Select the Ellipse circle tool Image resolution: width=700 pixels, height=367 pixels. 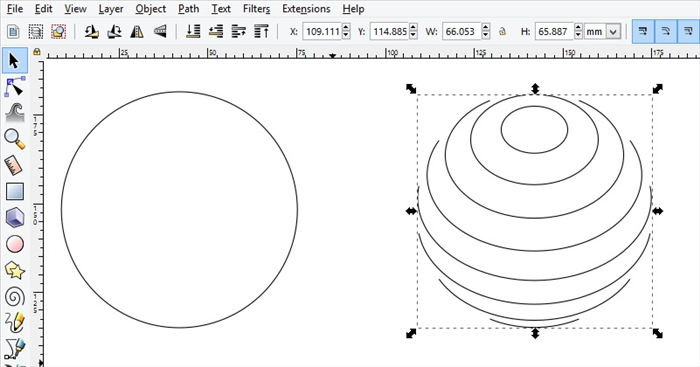point(14,244)
